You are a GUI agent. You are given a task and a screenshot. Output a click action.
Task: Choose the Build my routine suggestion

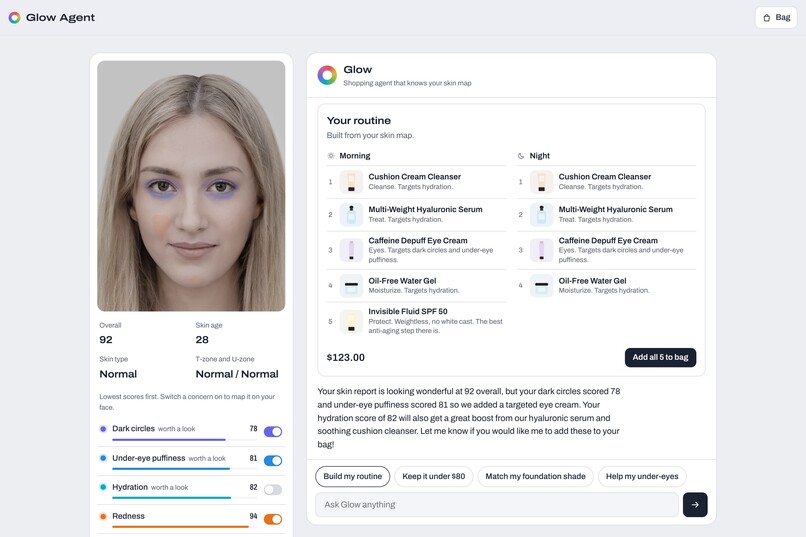click(x=353, y=476)
